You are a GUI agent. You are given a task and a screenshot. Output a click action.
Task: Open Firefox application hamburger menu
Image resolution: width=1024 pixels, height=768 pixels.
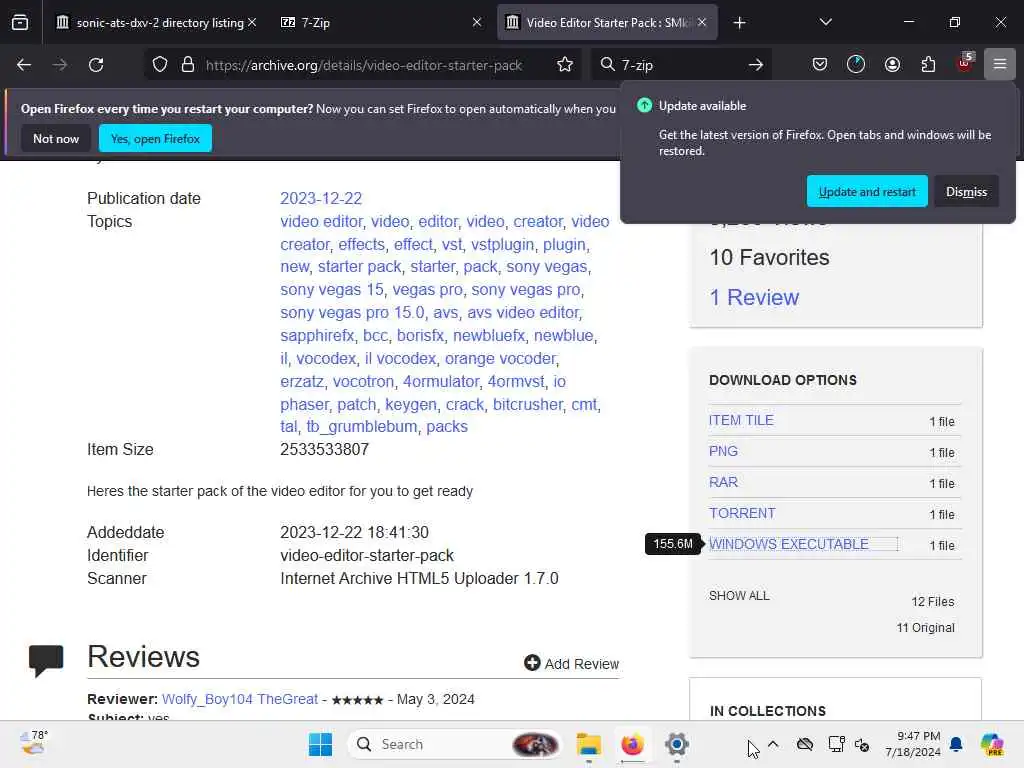pos(1000,64)
